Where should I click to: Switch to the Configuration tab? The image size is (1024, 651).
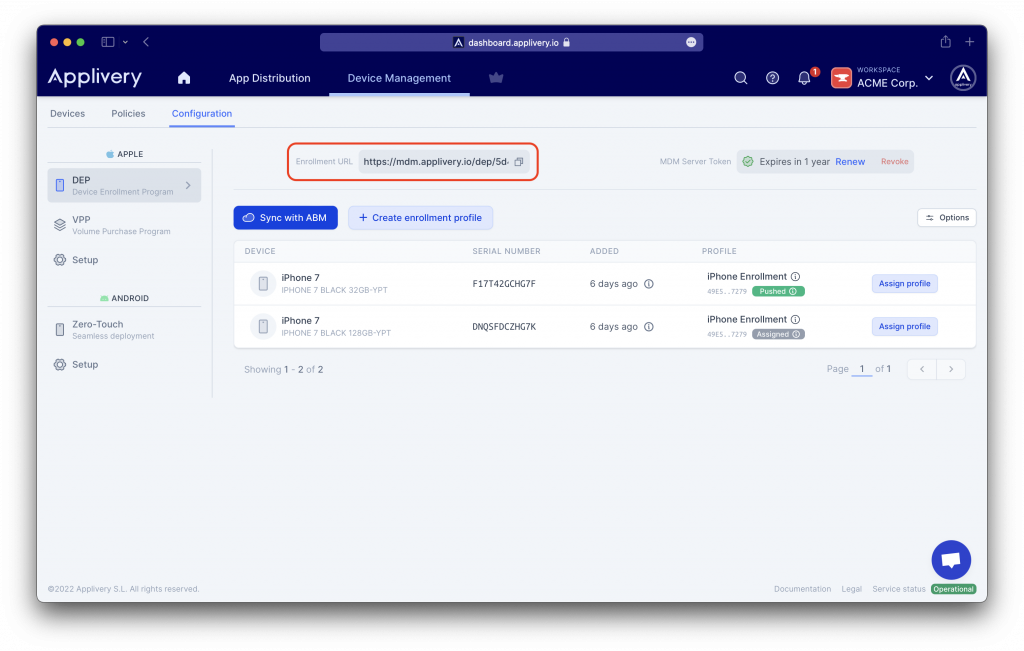202,114
